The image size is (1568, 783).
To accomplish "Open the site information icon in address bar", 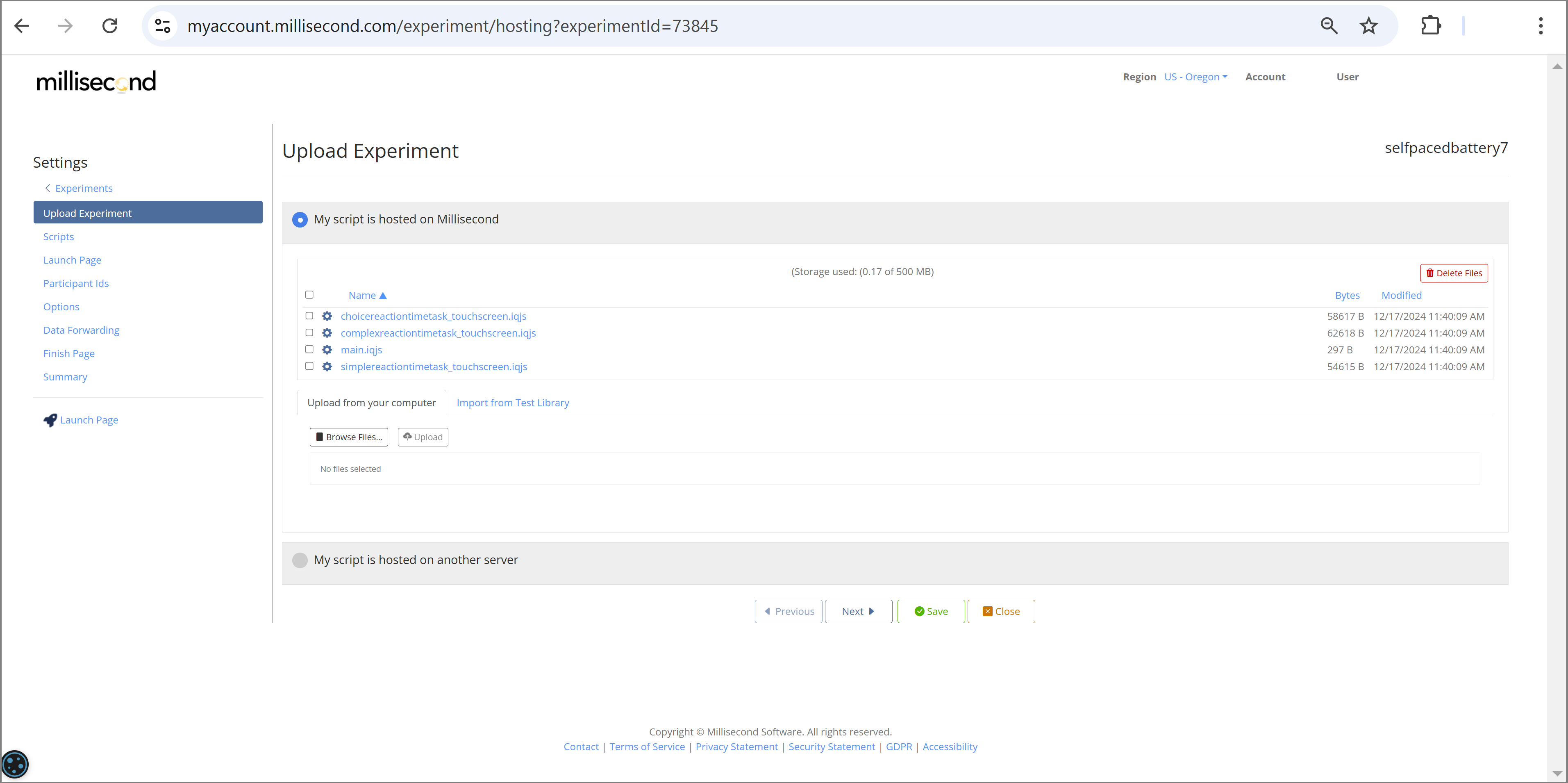I will [163, 26].
